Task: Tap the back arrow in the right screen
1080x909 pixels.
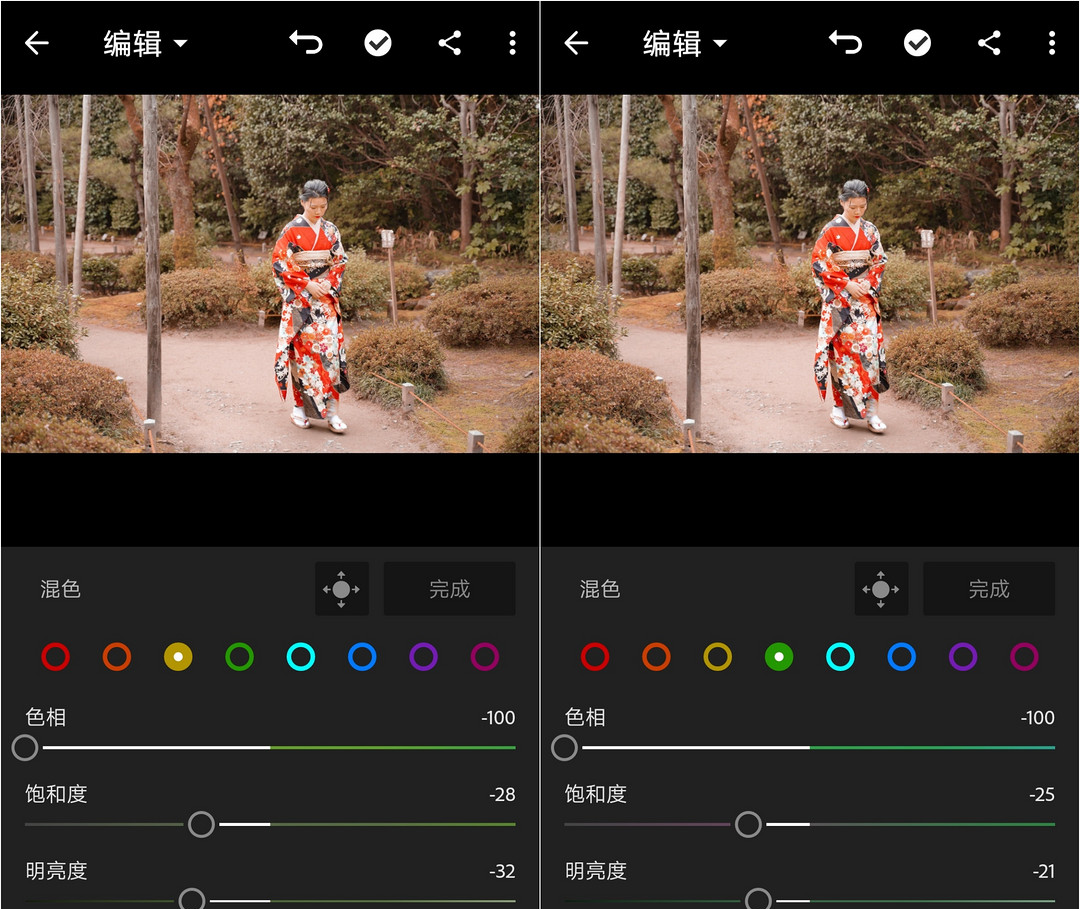Action: (x=576, y=43)
